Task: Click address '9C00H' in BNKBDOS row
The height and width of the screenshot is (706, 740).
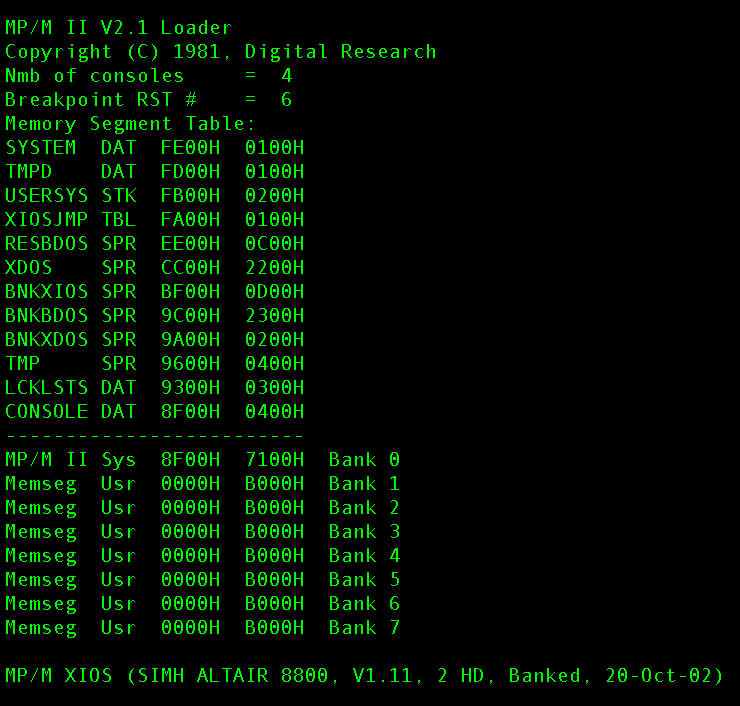Action: click(x=190, y=316)
